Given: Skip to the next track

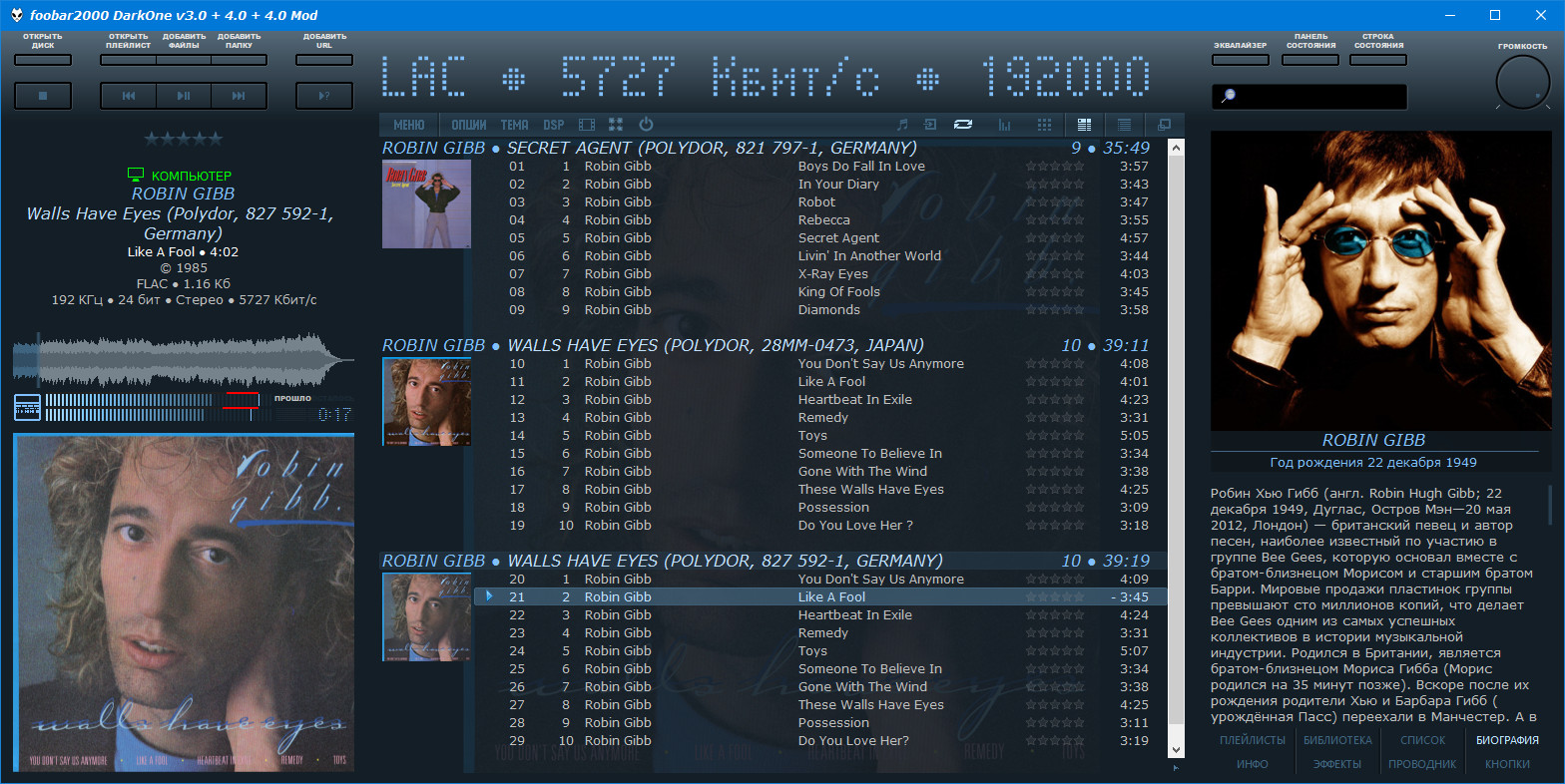Looking at the screenshot, I should click(x=239, y=96).
